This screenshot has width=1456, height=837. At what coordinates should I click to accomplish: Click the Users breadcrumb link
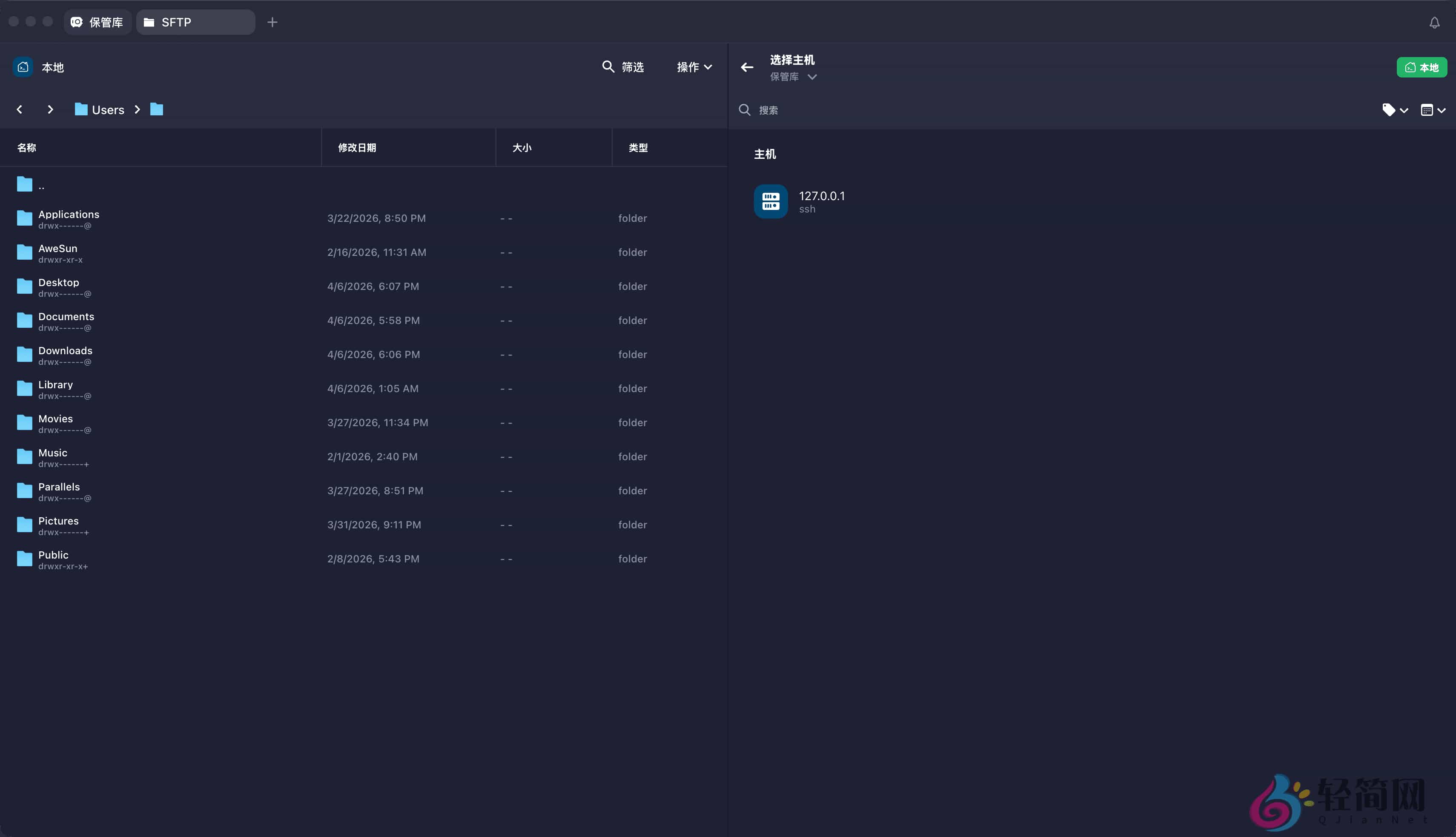pyautogui.click(x=109, y=109)
